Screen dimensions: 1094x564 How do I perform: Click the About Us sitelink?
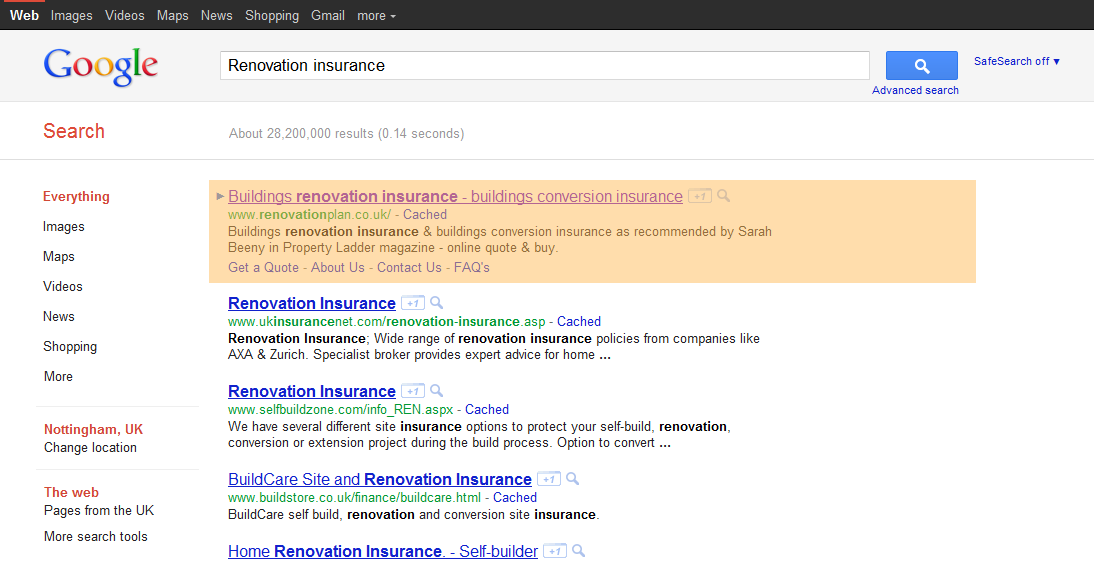click(x=338, y=267)
